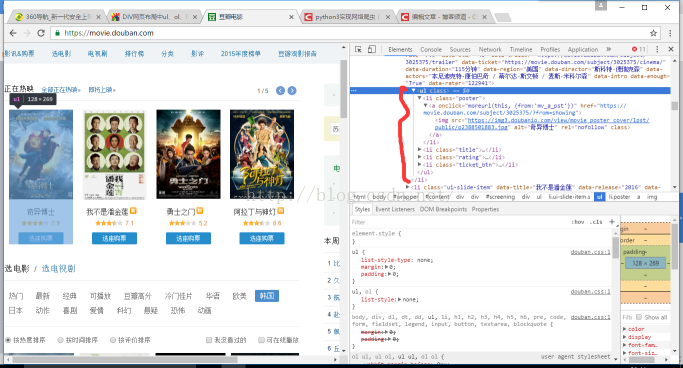Image resolution: width=683 pixels, height=368 pixels.
Task: Close the python3 crawler browser tab
Action: coord(387,17)
